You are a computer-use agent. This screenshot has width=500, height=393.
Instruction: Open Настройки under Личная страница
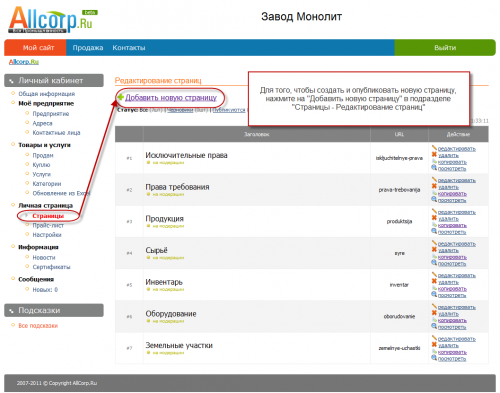pyautogui.click(x=47, y=235)
